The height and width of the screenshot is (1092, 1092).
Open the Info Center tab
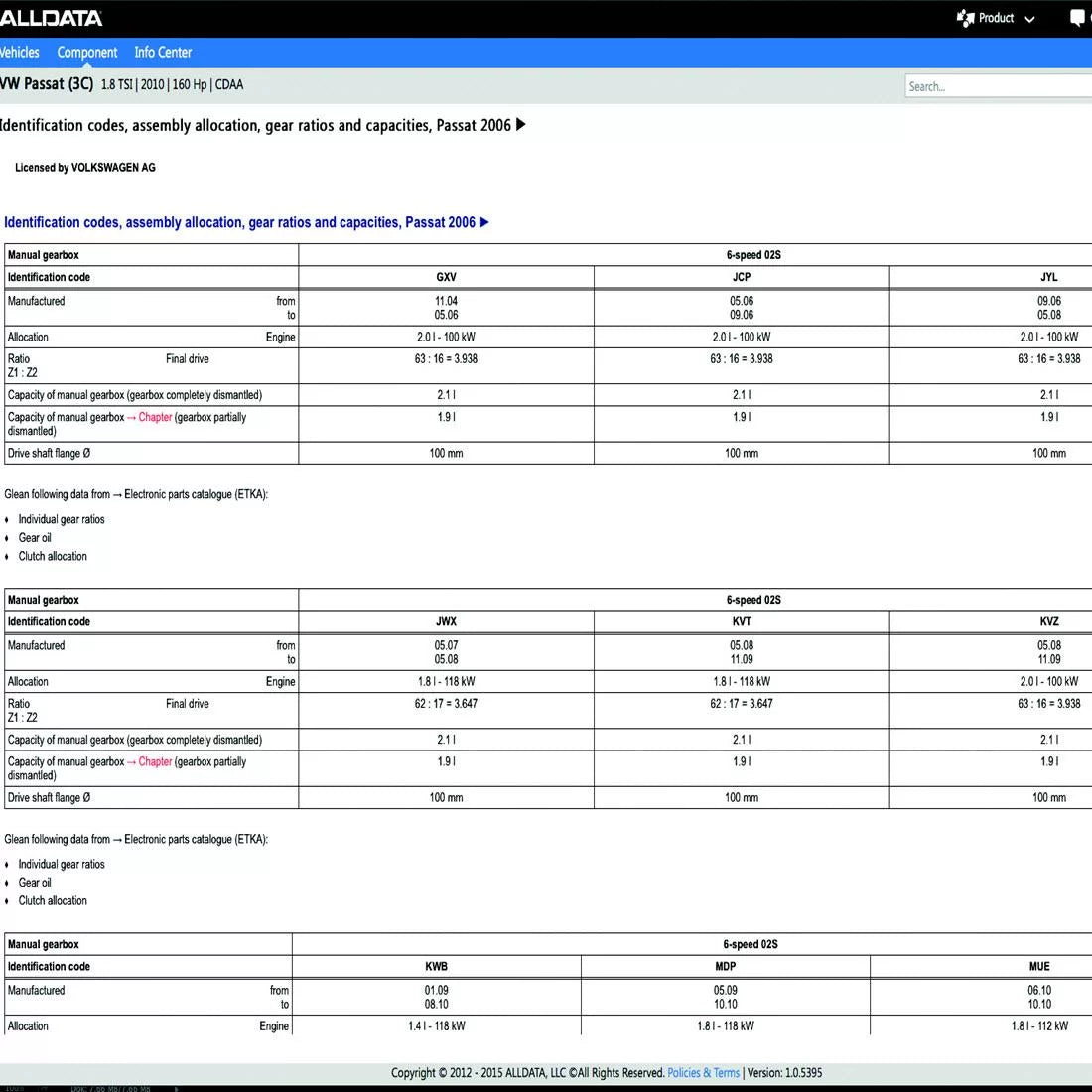click(x=163, y=53)
